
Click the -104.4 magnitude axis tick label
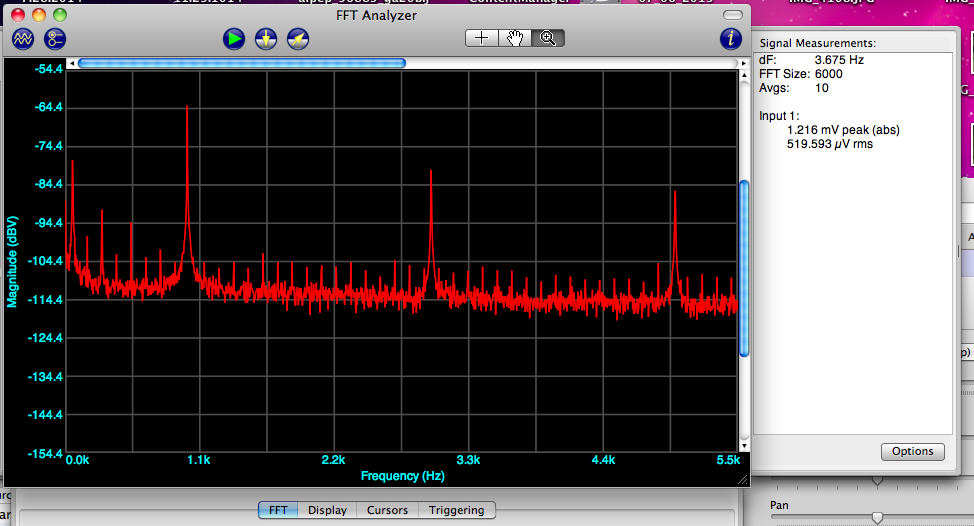tap(46, 261)
